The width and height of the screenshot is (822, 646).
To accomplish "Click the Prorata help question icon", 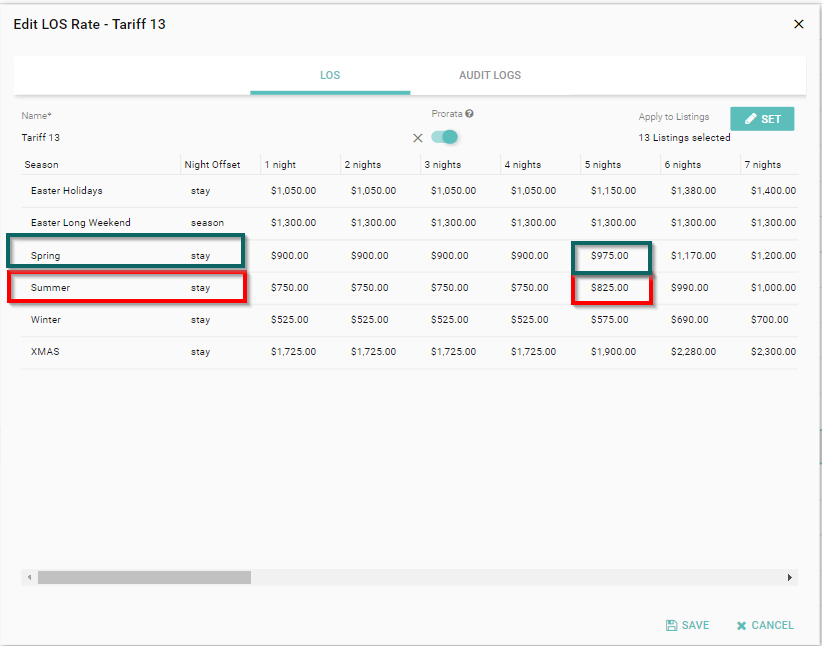I will [469, 114].
